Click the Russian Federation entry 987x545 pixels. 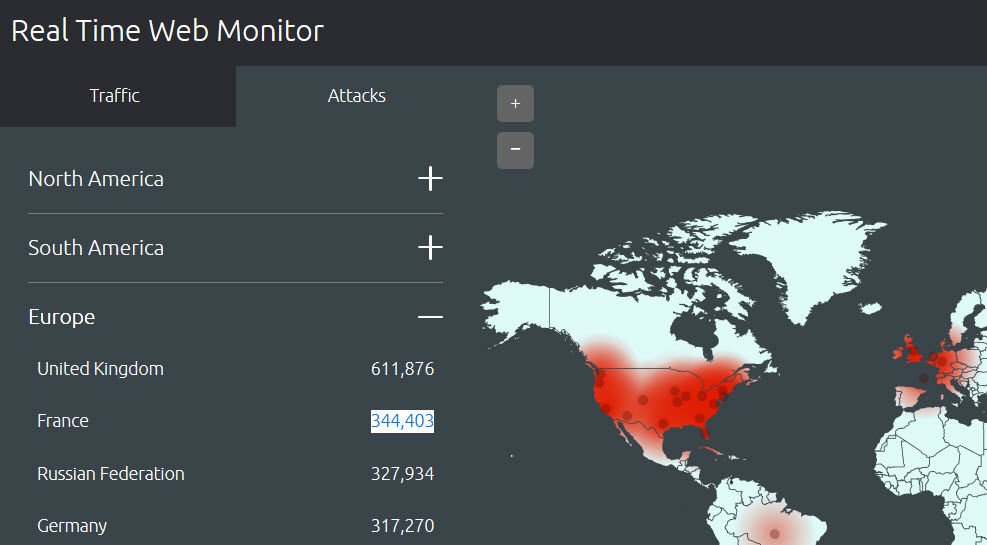click(111, 473)
